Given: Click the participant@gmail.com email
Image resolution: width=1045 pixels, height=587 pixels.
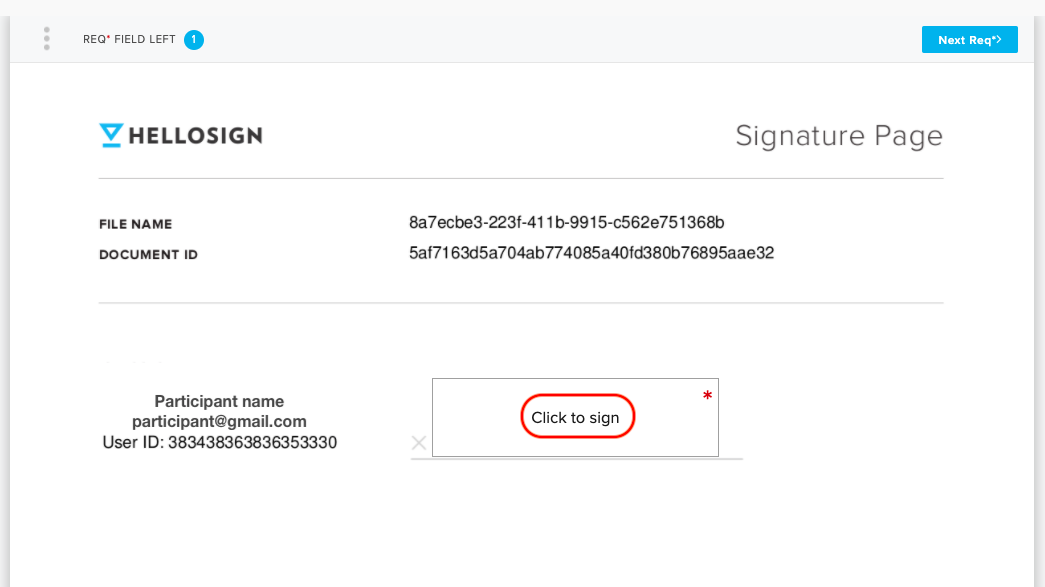Looking at the screenshot, I should tap(219, 422).
